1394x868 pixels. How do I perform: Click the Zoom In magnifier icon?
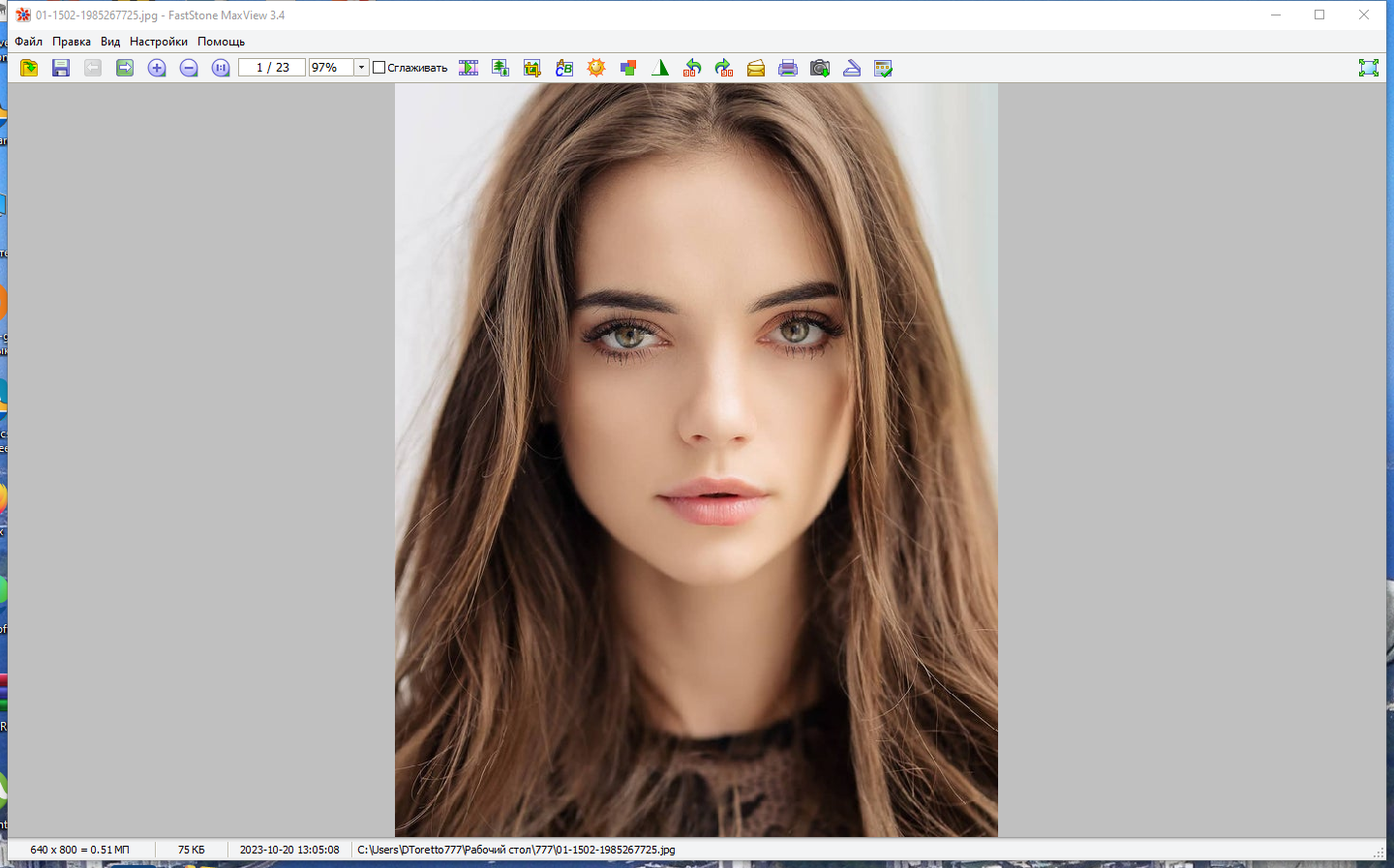point(157,68)
